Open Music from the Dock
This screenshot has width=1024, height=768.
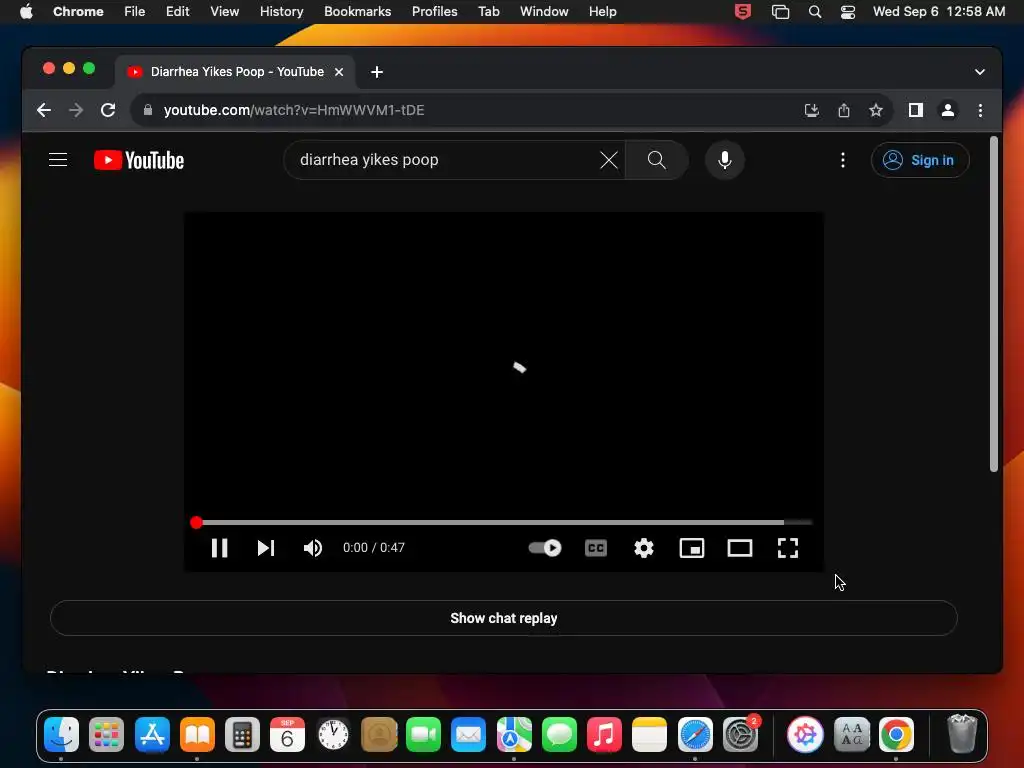pyautogui.click(x=604, y=735)
